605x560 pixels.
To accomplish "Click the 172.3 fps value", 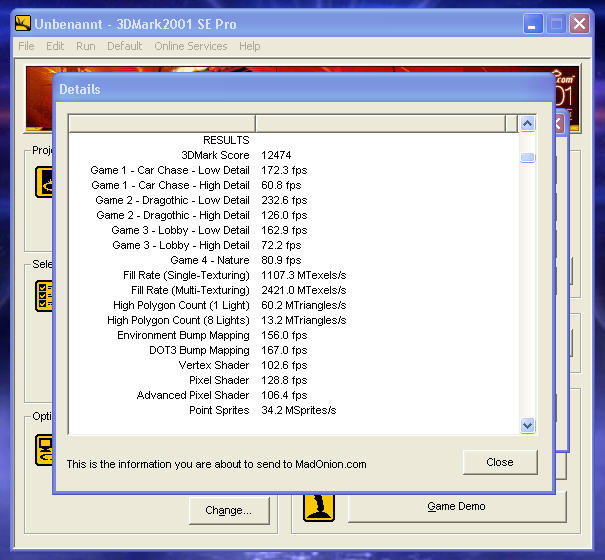I will (x=284, y=170).
